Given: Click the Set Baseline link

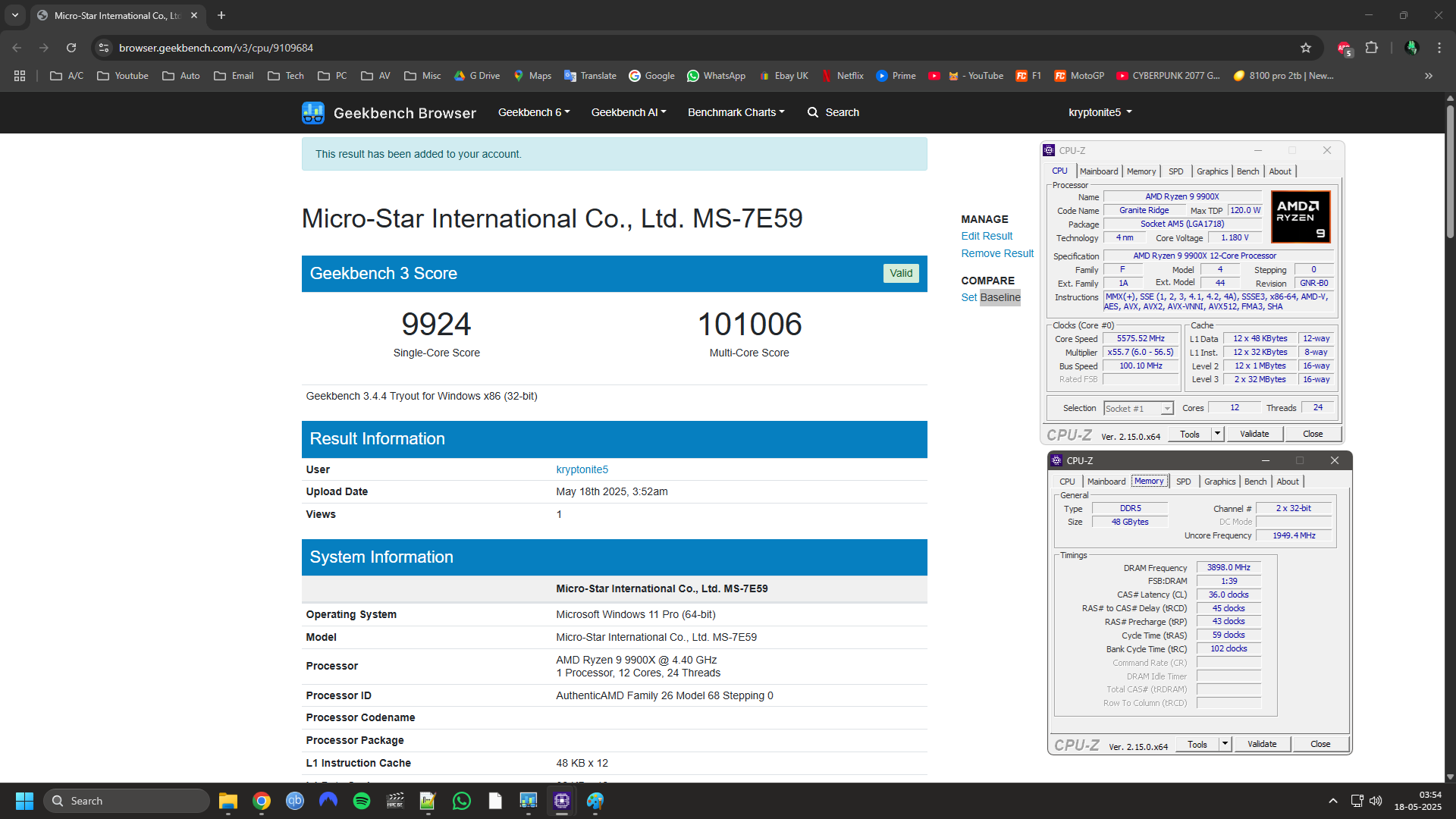Looking at the screenshot, I should [990, 297].
